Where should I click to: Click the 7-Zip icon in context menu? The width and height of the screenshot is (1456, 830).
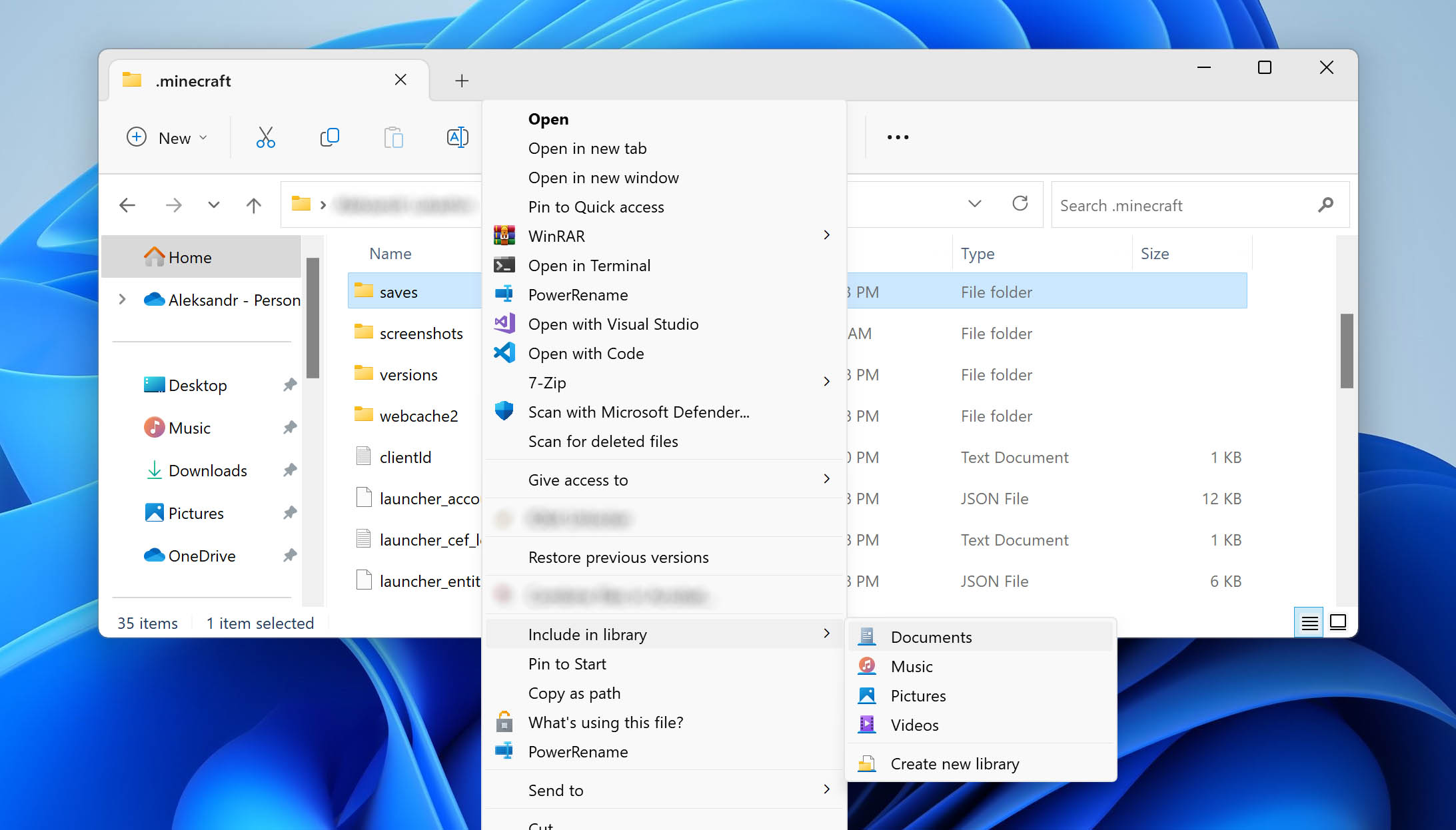505,382
